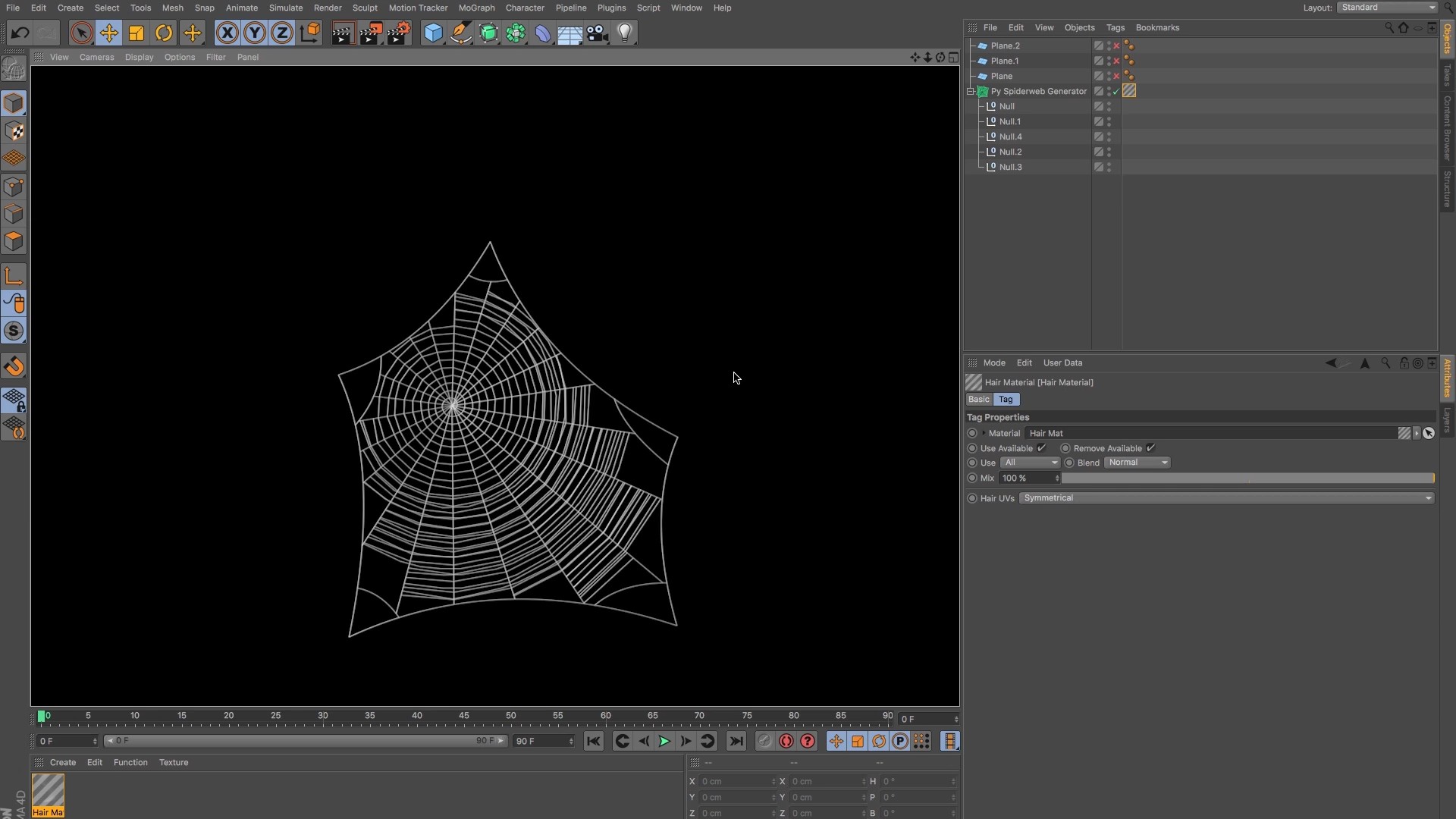
Task: Click the Record Active Objects button
Action: point(786,742)
